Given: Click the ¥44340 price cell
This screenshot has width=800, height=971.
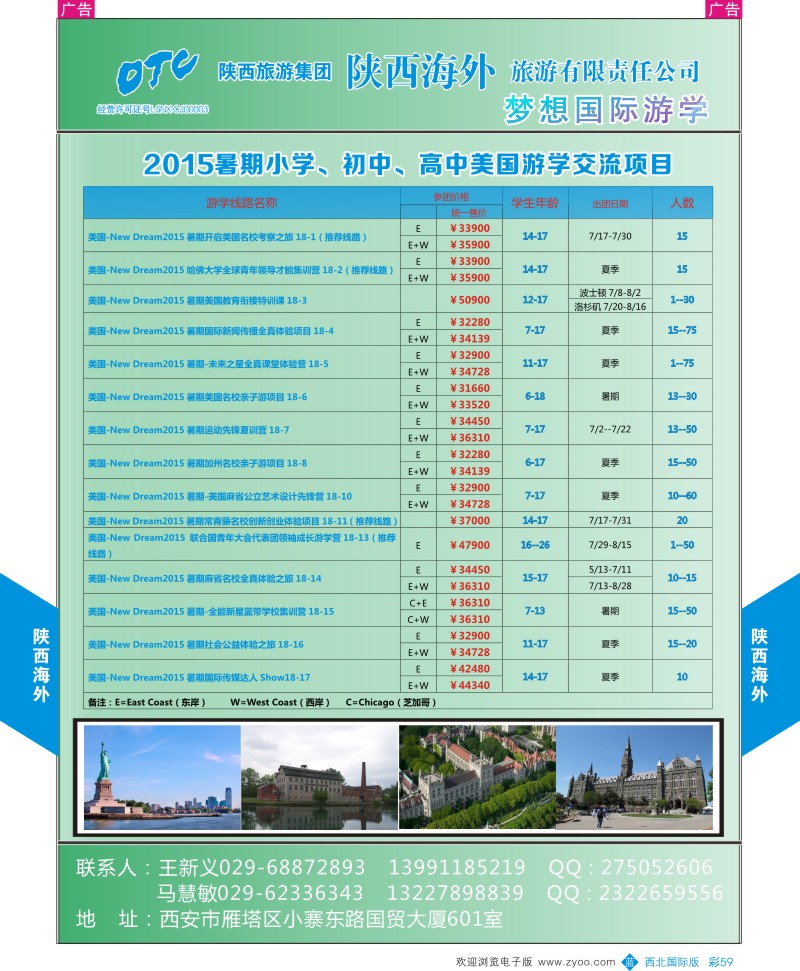Looking at the screenshot, I should point(469,685).
